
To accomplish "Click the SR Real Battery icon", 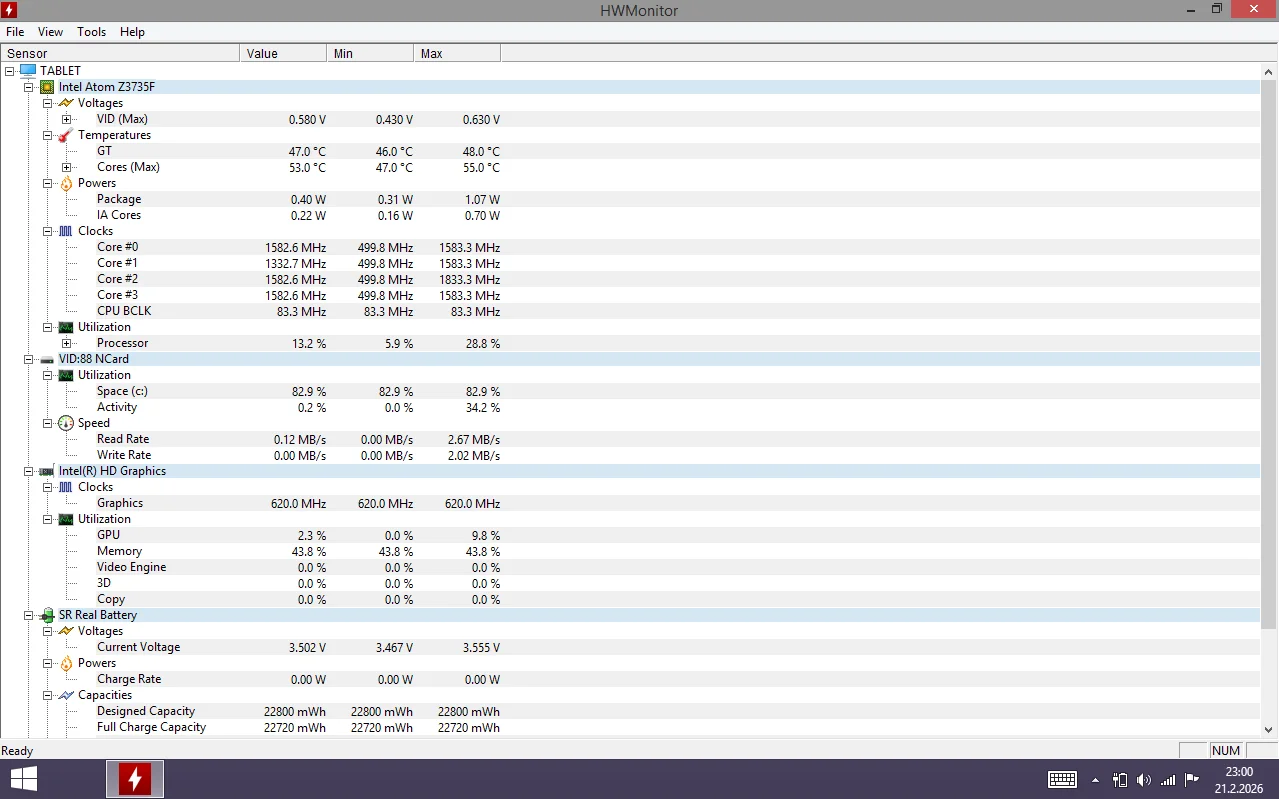I will pyautogui.click(x=47, y=615).
